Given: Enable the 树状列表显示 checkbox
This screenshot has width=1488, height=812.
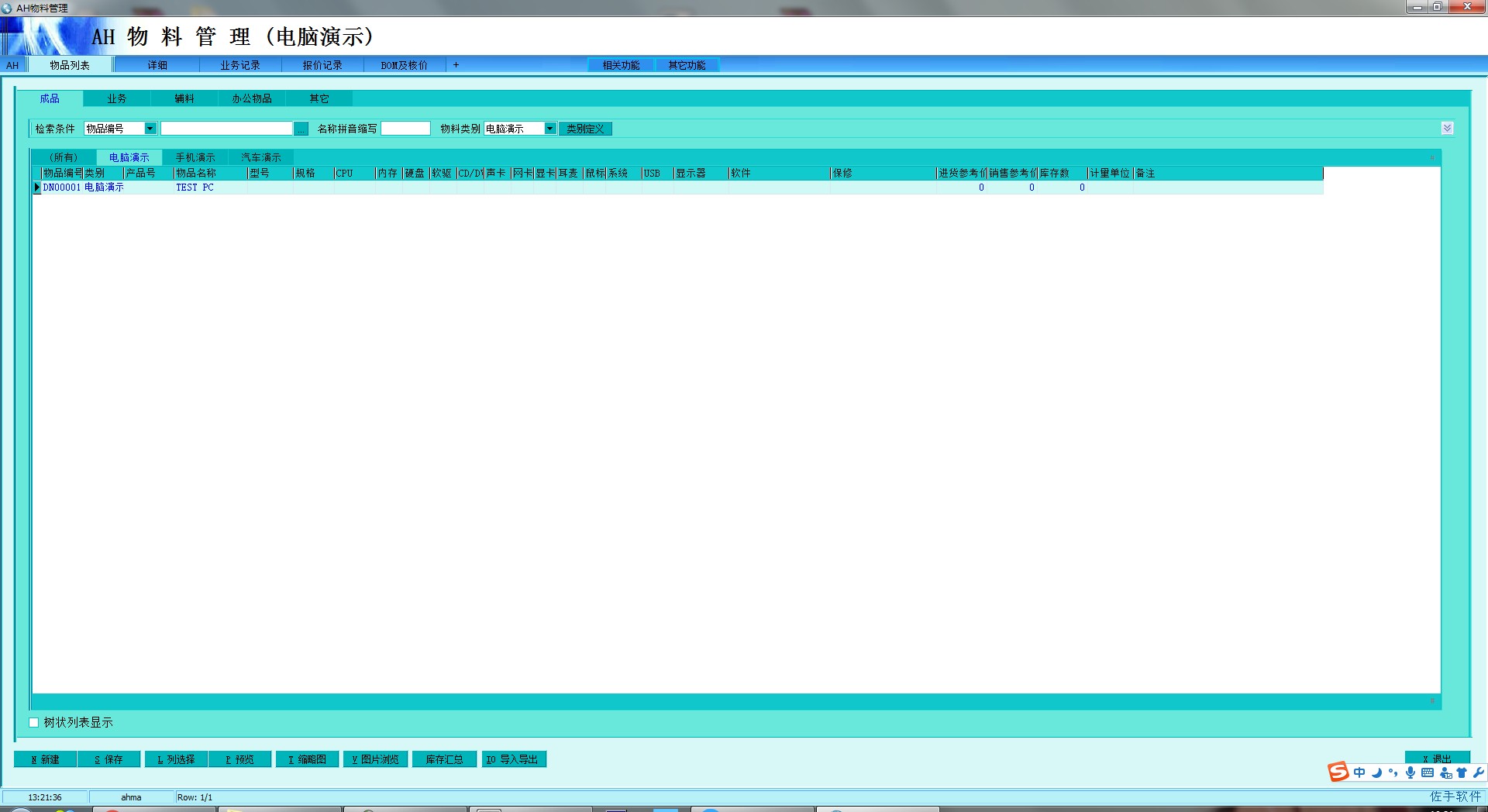Looking at the screenshot, I should [34, 722].
